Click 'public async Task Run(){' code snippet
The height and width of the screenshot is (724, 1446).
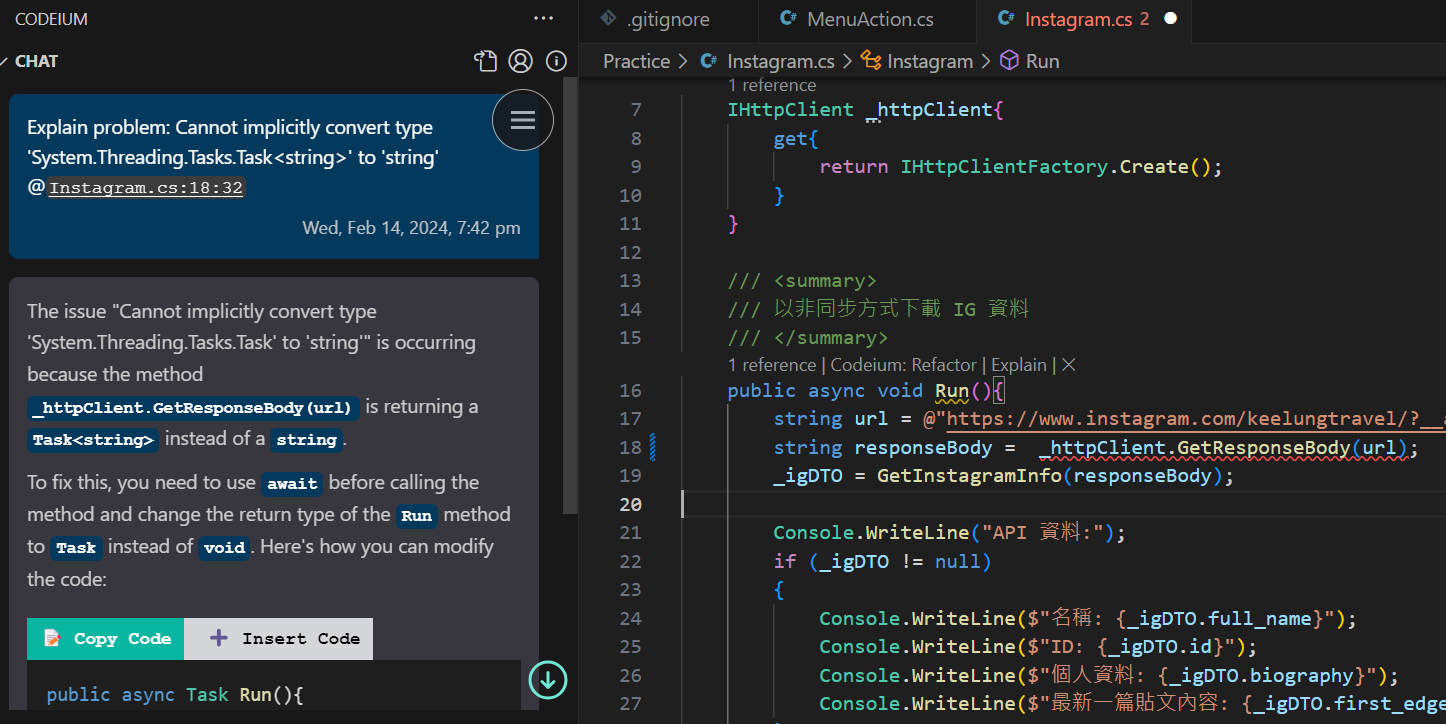174,694
